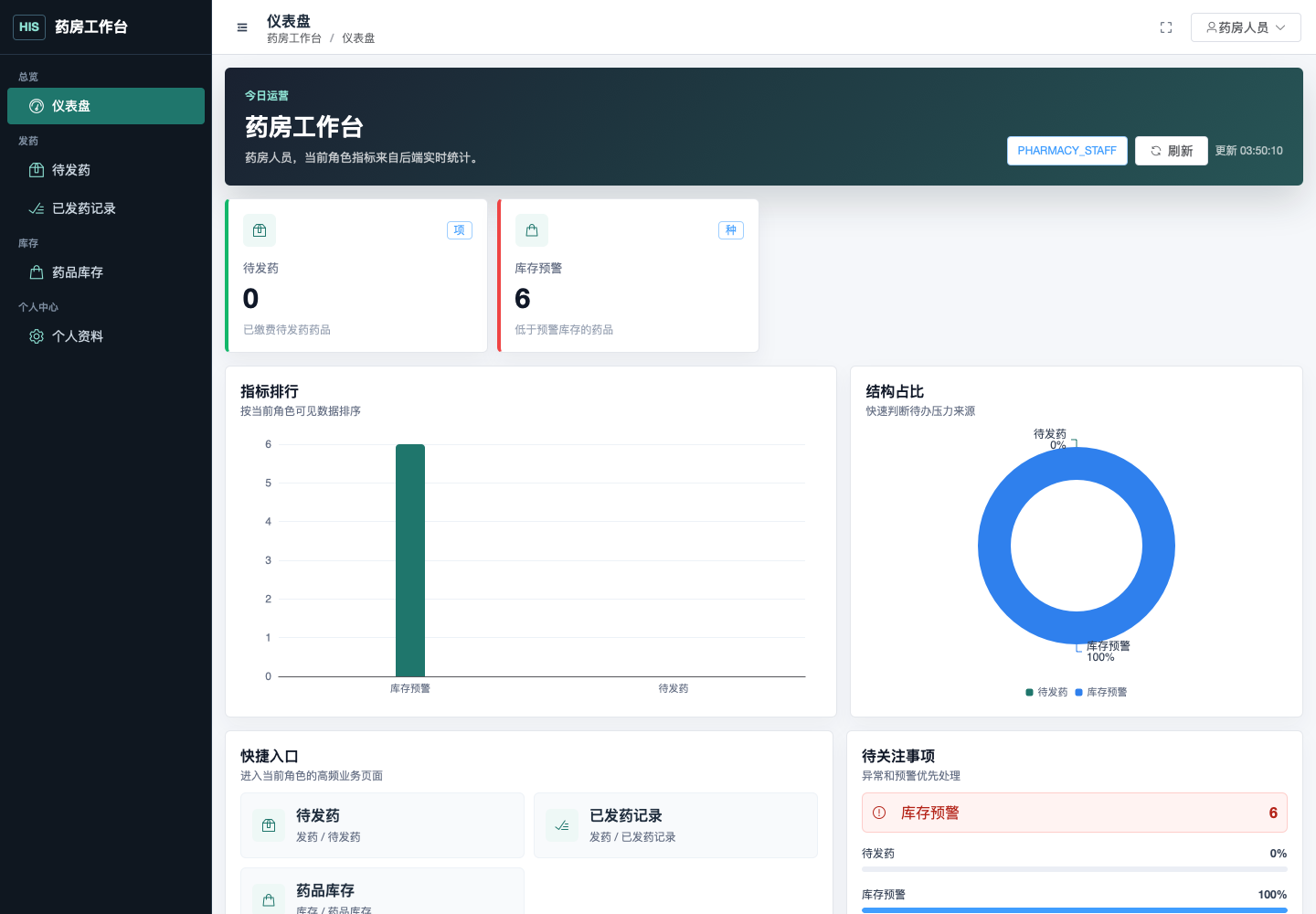This screenshot has width=1316, height=914.
Task: Collapse the sidebar with the hamburger icon
Action: tap(242, 27)
